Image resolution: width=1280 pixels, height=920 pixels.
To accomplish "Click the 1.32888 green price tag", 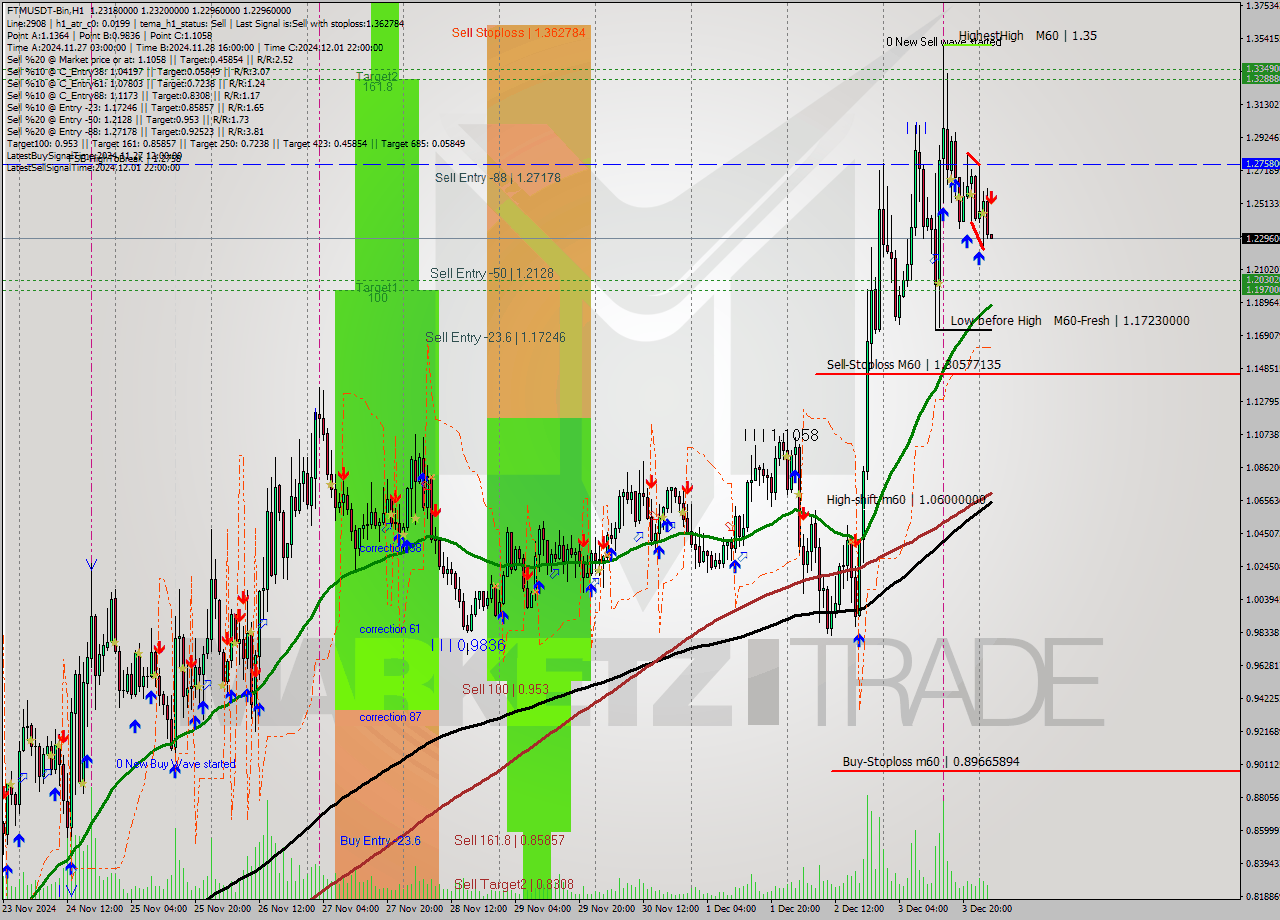I will pyautogui.click(x=1260, y=78).
